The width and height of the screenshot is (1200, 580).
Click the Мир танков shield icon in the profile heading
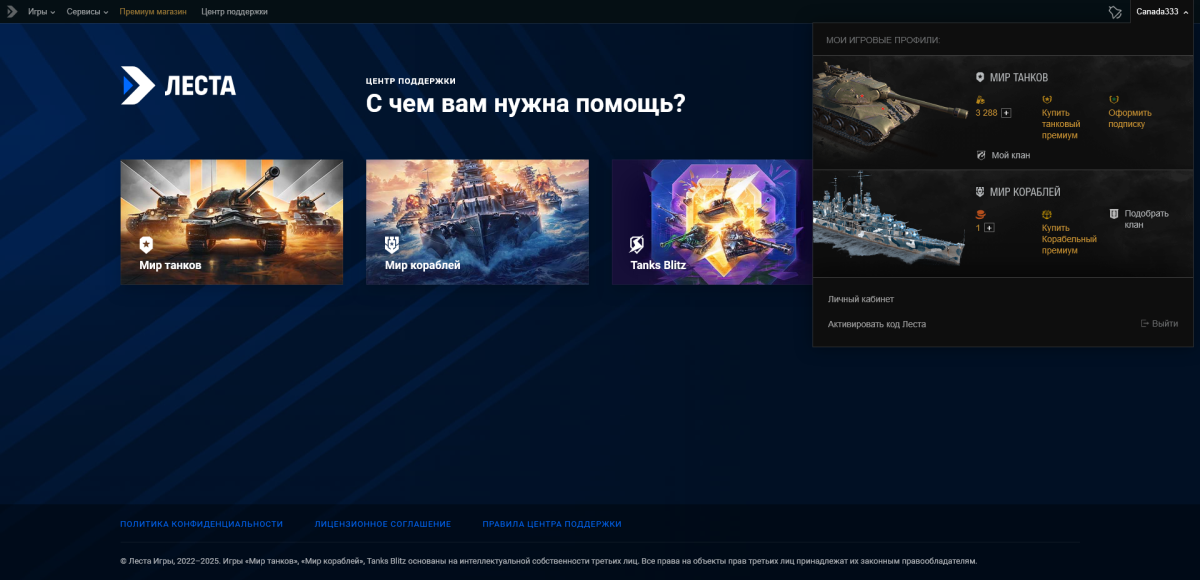[981, 77]
